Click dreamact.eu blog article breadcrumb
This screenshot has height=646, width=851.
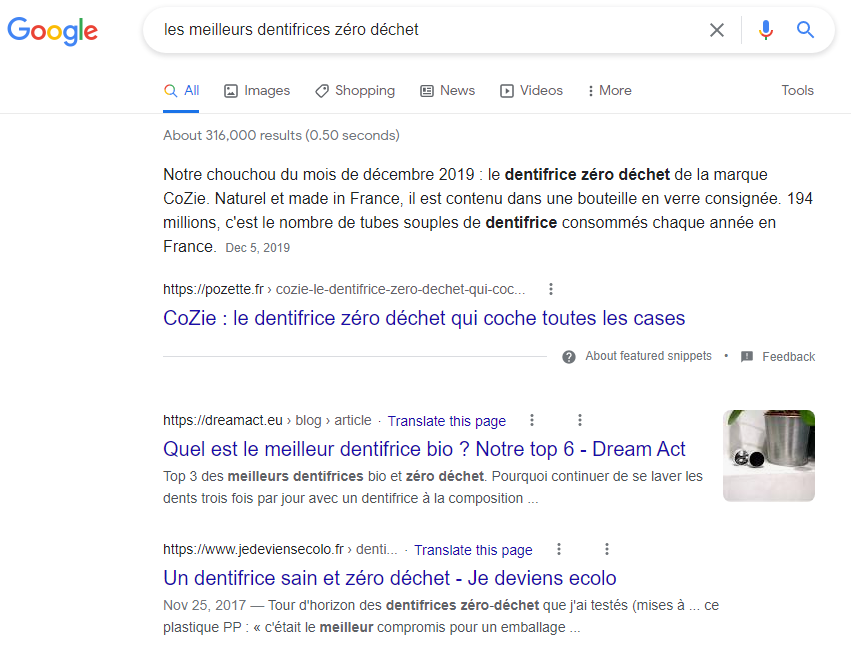[x=267, y=421]
